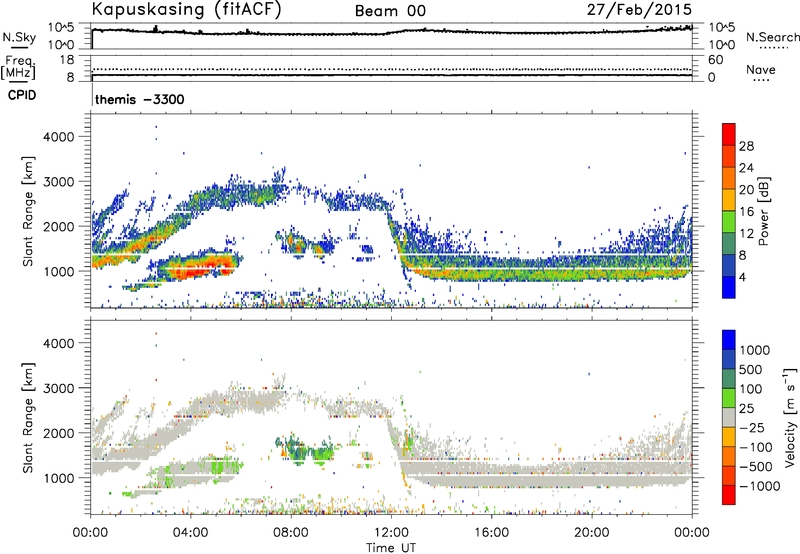Select the "Freq. [MHz]" axis label

(18, 68)
